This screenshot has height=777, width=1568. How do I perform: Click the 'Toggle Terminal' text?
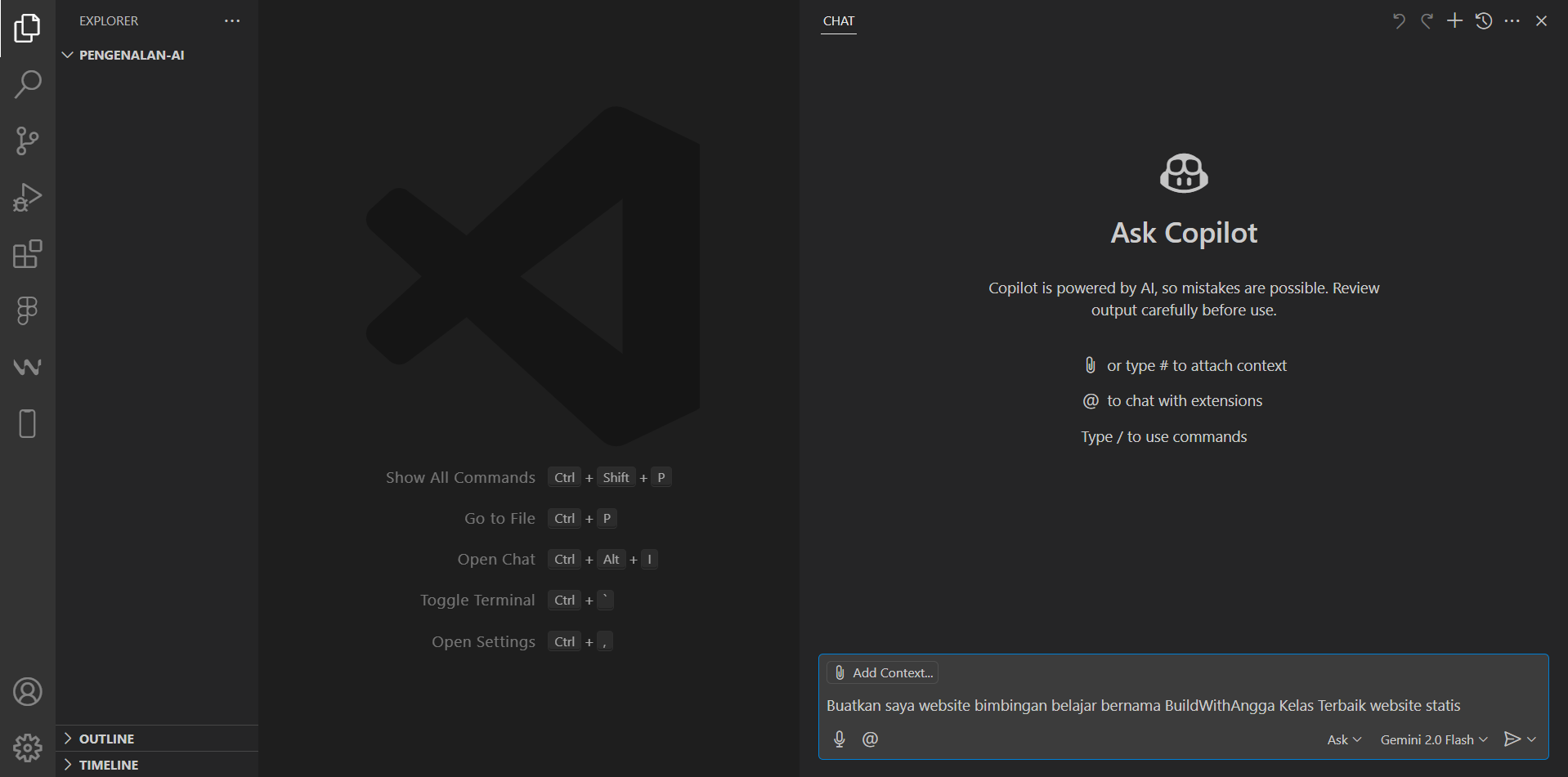click(477, 601)
